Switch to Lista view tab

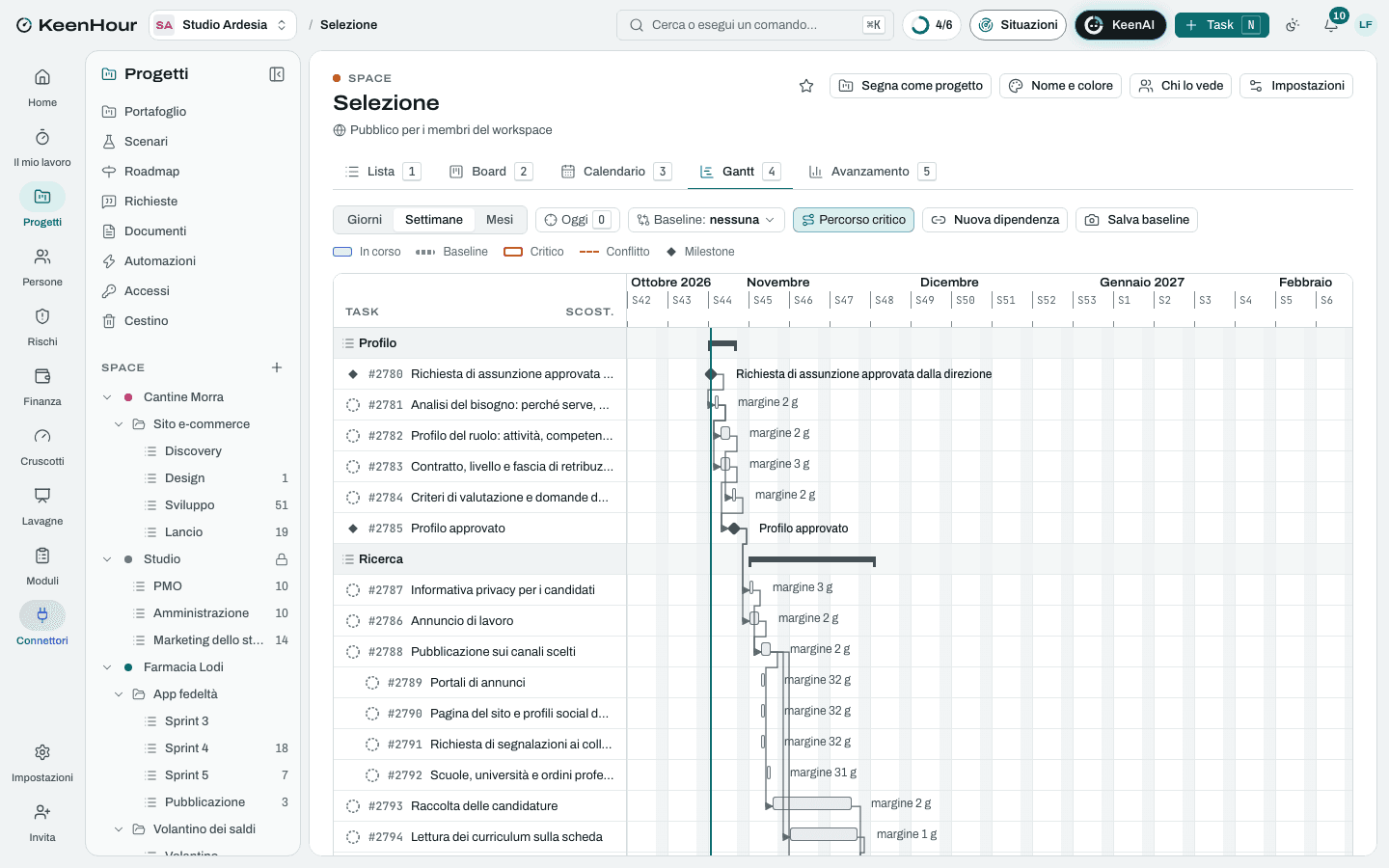(x=382, y=172)
